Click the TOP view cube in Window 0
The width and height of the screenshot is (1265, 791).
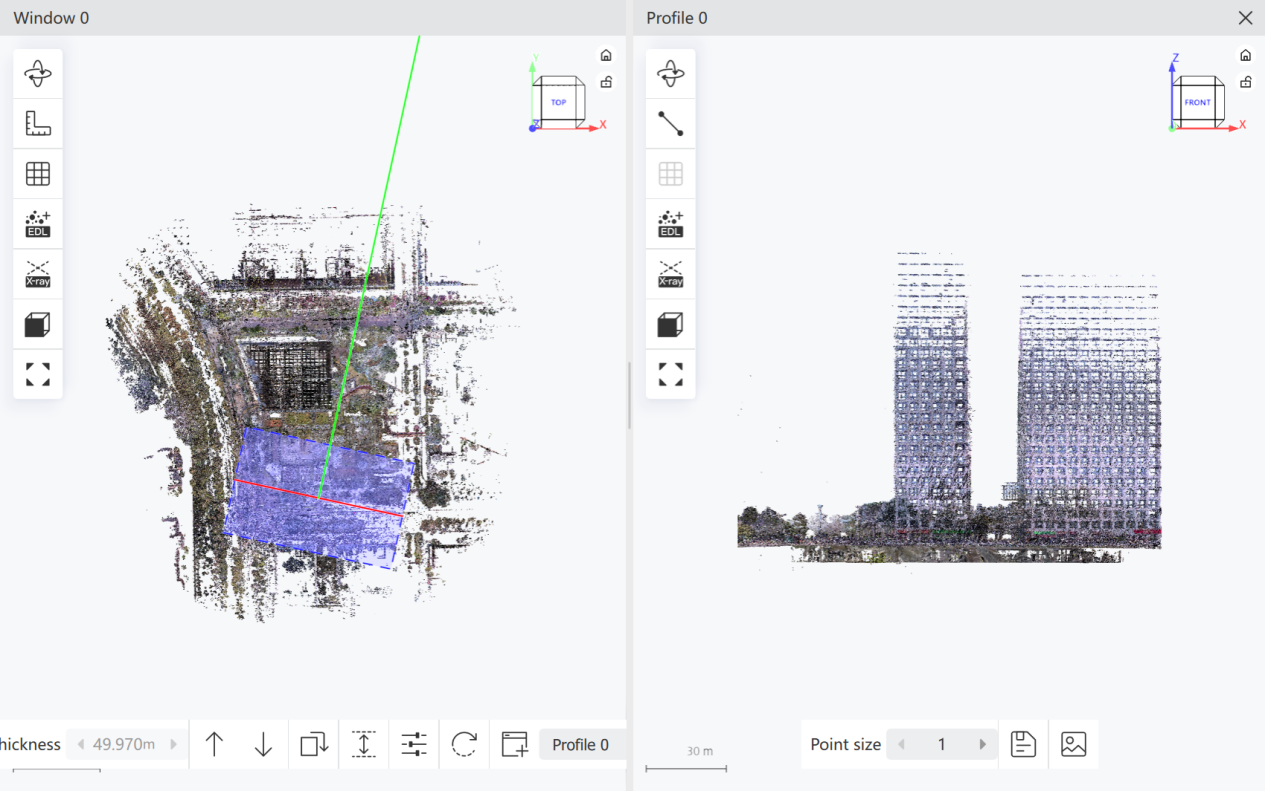[x=558, y=102]
